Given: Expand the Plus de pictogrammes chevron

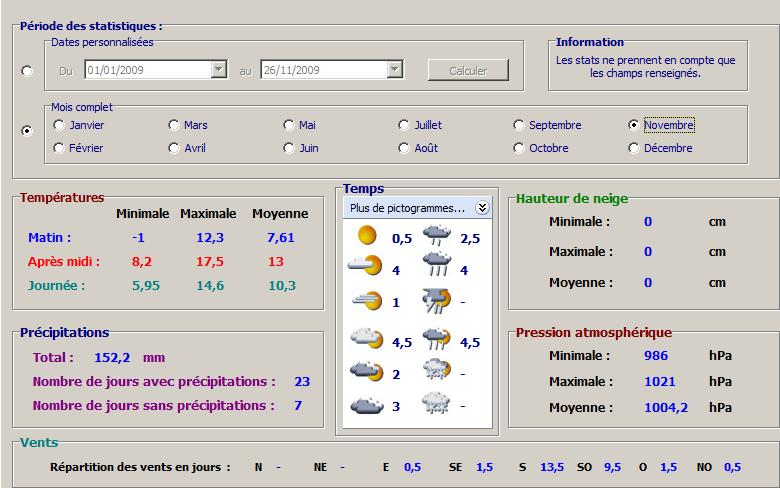Looking at the screenshot, I should [x=482, y=207].
